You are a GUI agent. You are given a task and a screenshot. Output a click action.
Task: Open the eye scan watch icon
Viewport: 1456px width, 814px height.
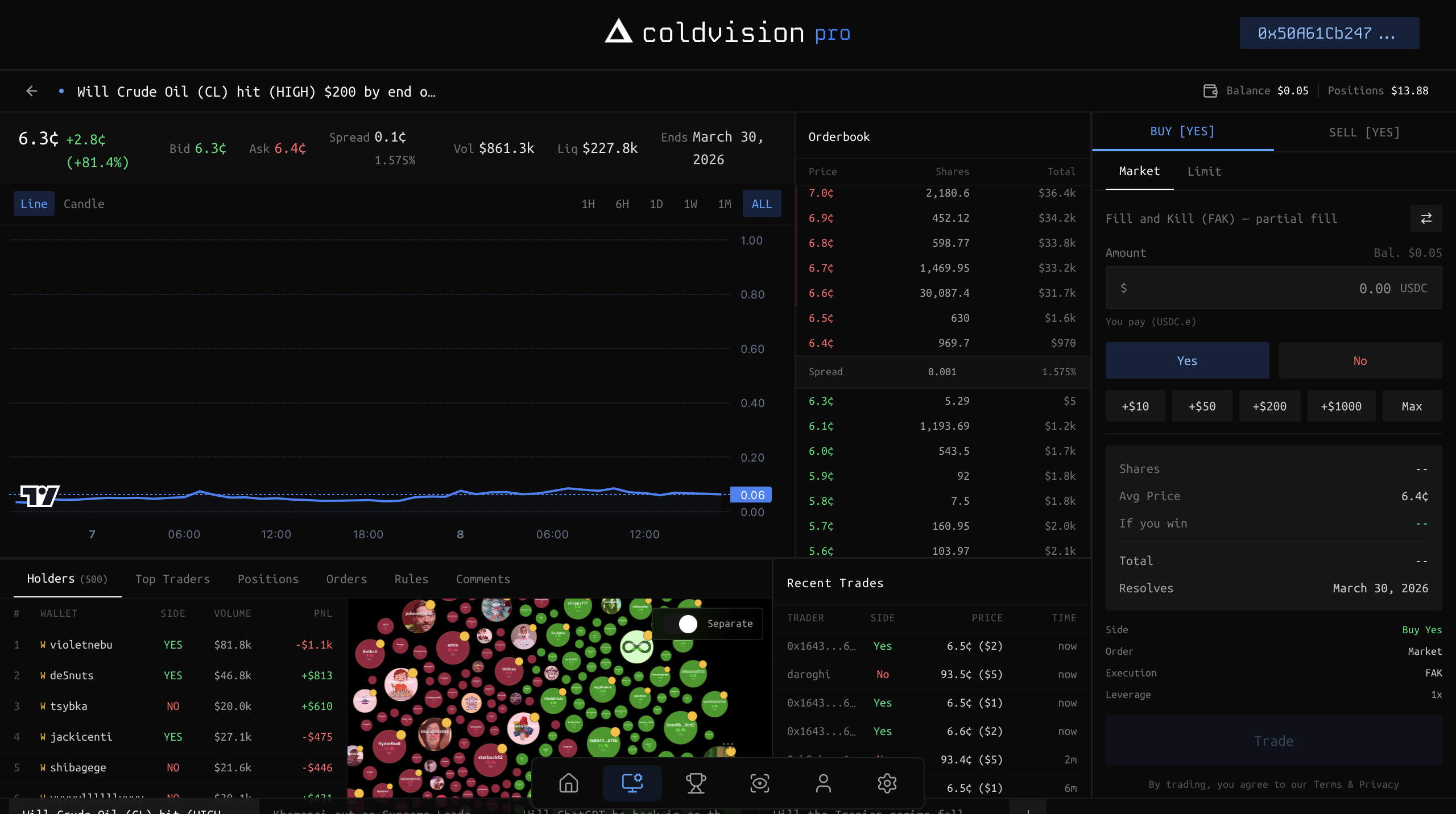759,783
